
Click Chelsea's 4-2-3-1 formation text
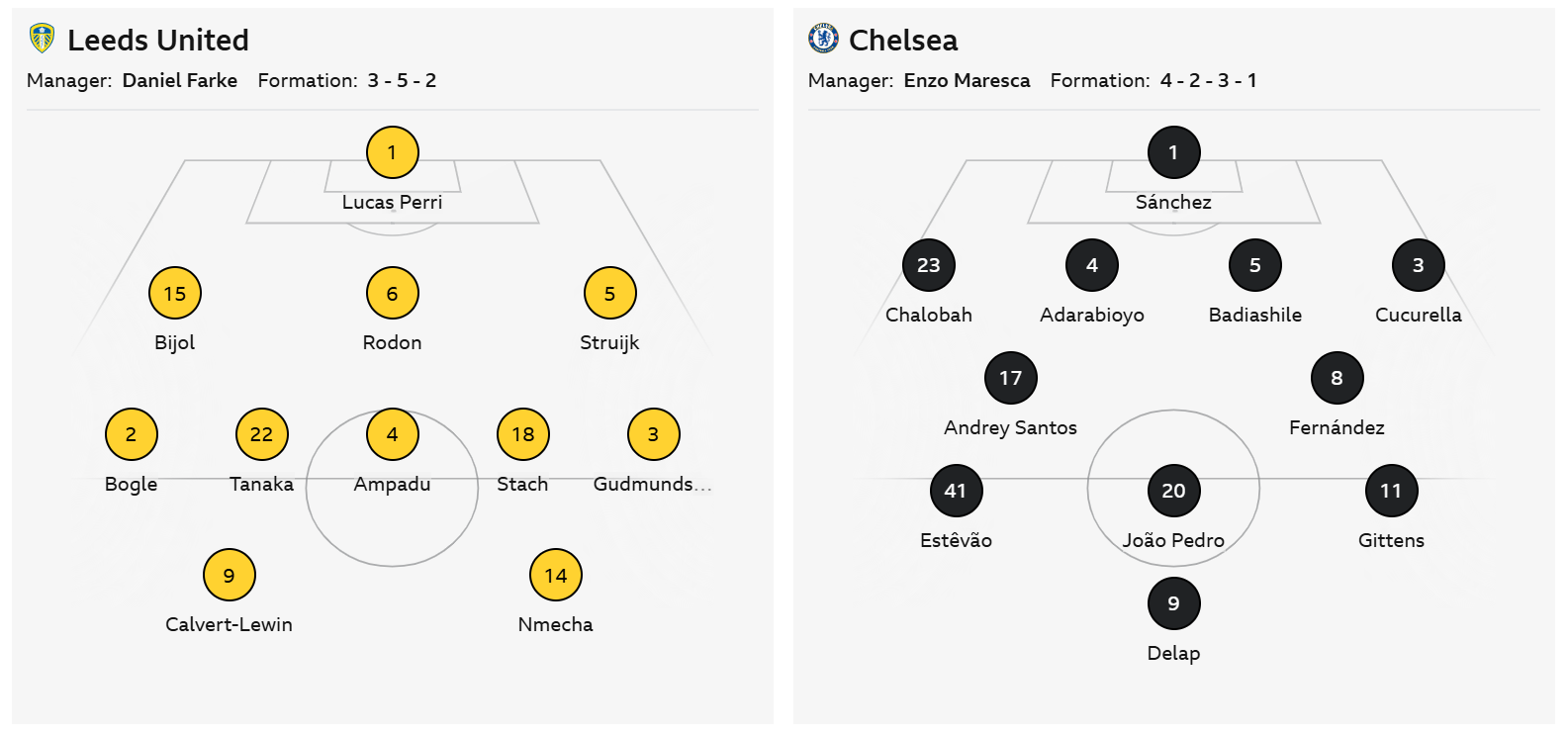1208,81
